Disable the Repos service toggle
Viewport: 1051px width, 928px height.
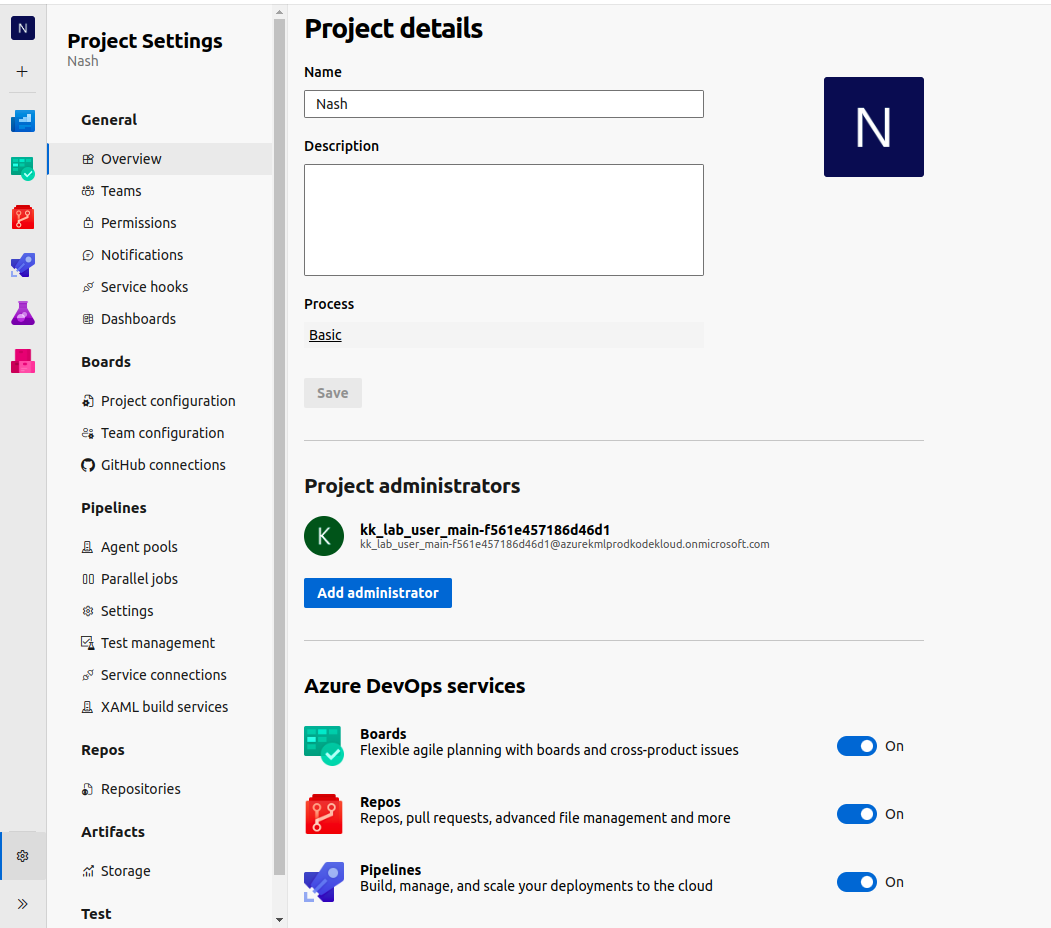(856, 814)
